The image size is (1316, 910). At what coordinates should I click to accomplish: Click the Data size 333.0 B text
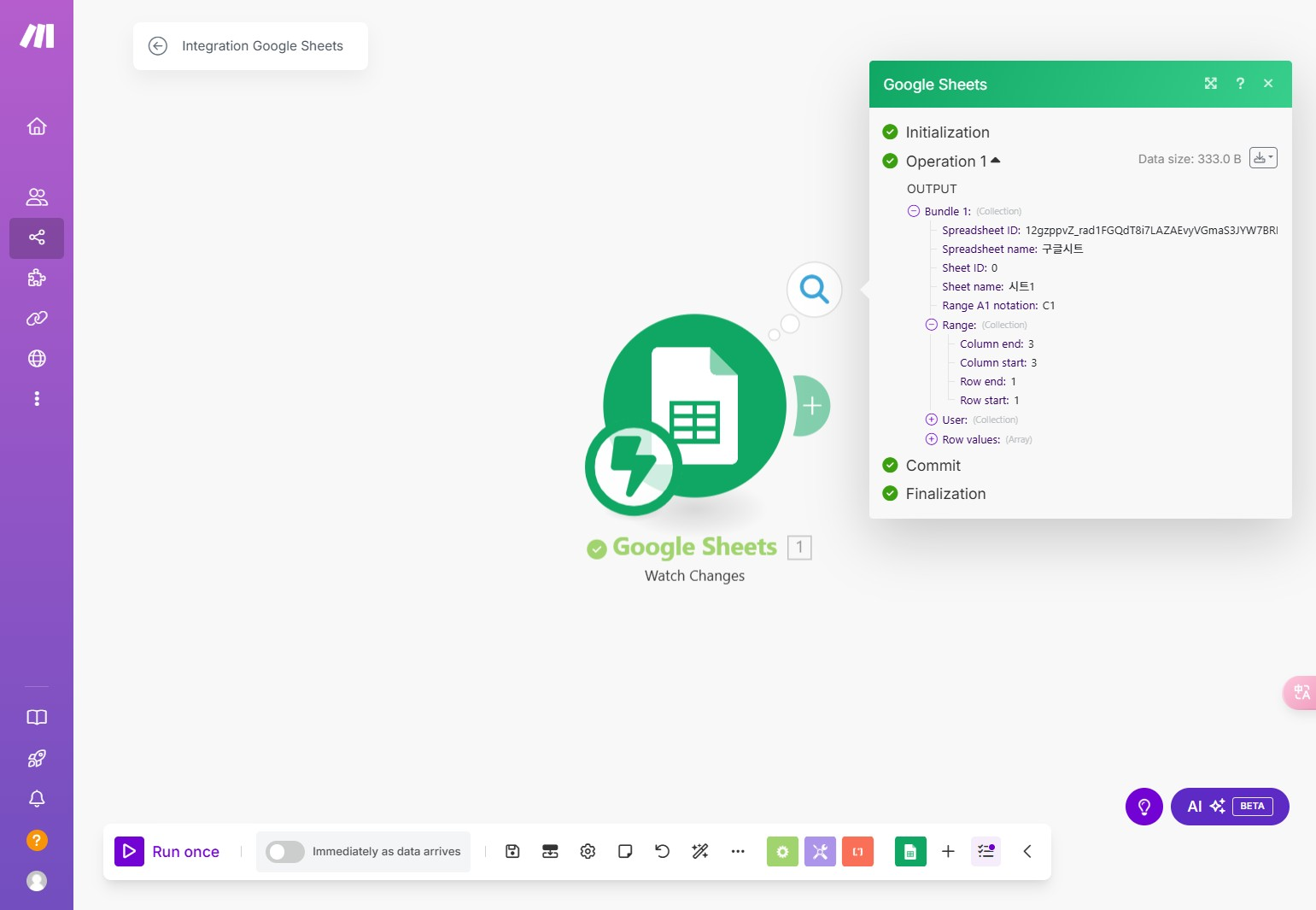point(1190,159)
